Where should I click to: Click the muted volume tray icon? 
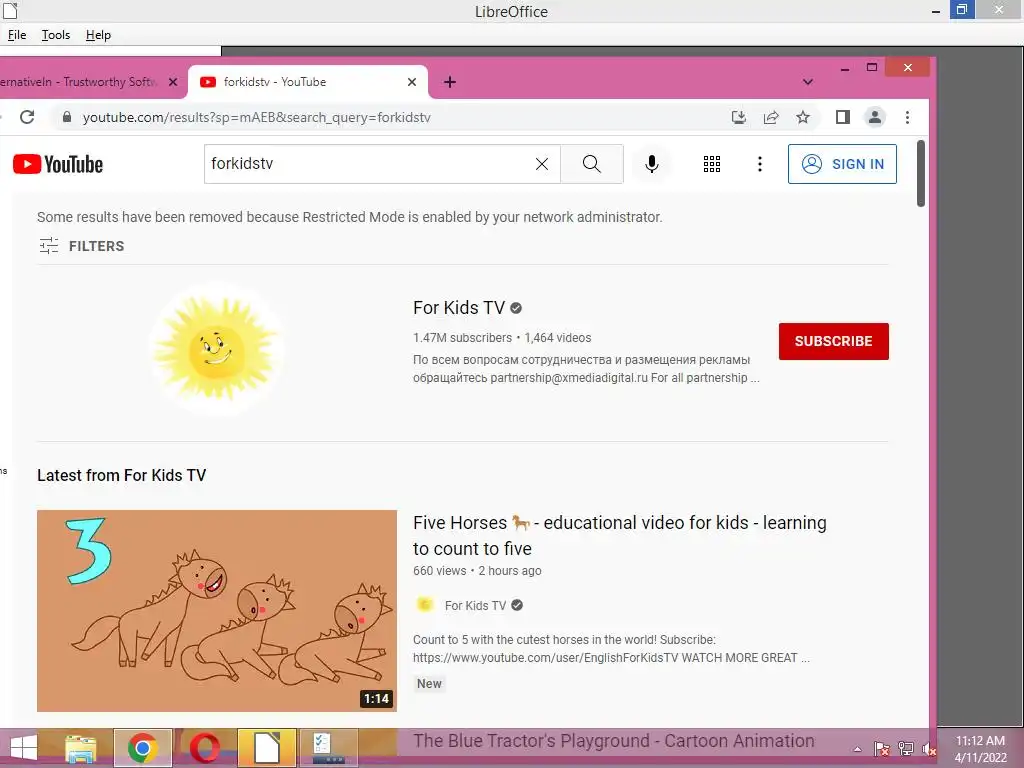(x=929, y=749)
